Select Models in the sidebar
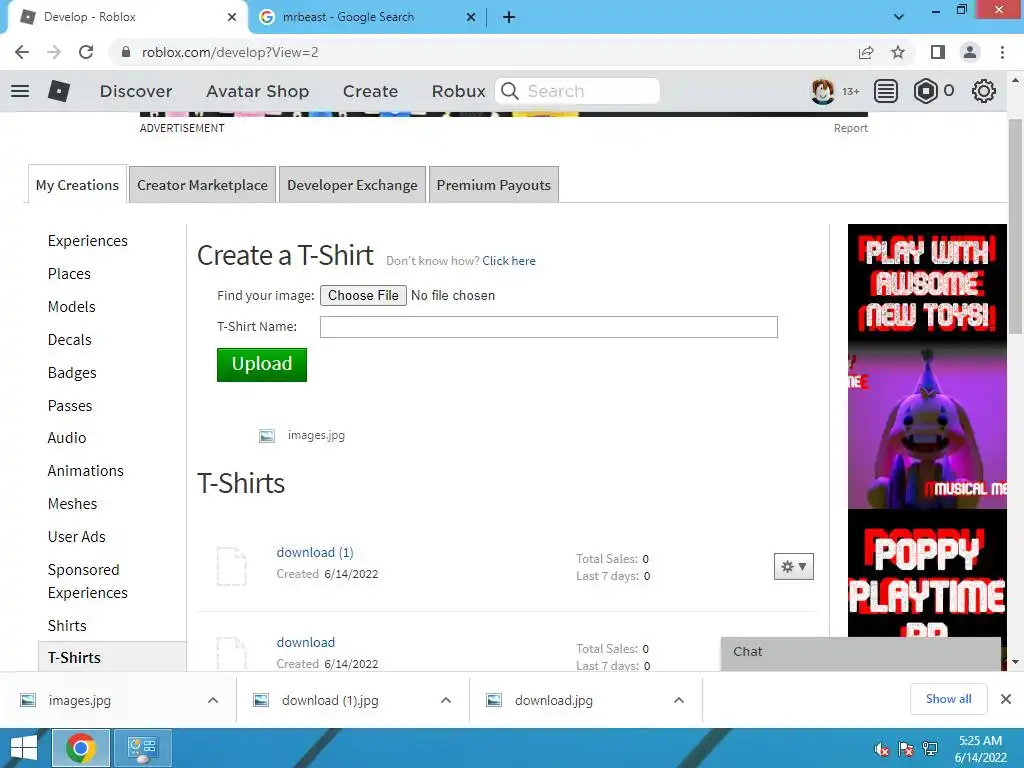 72,307
